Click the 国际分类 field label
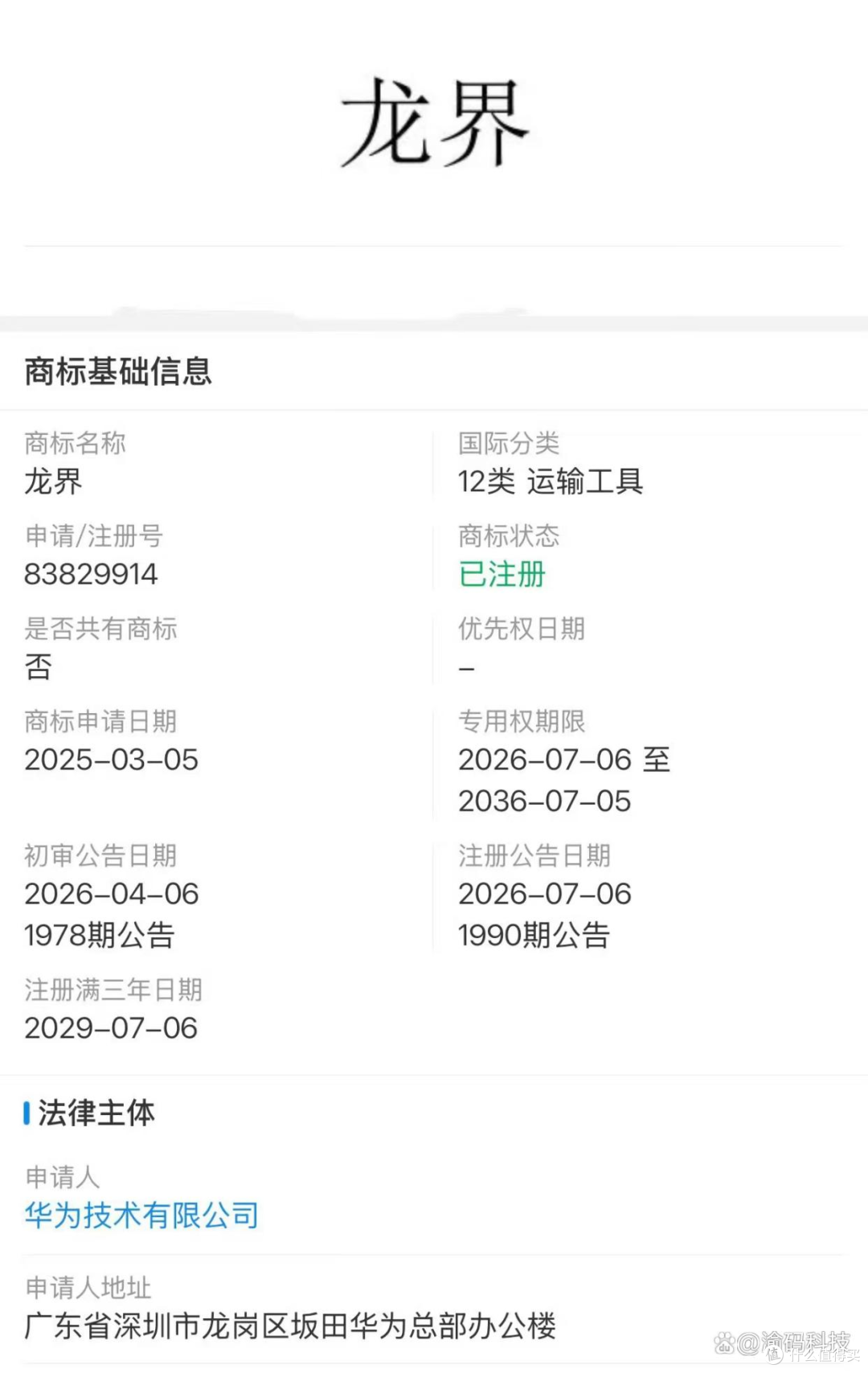 [509, 443]
